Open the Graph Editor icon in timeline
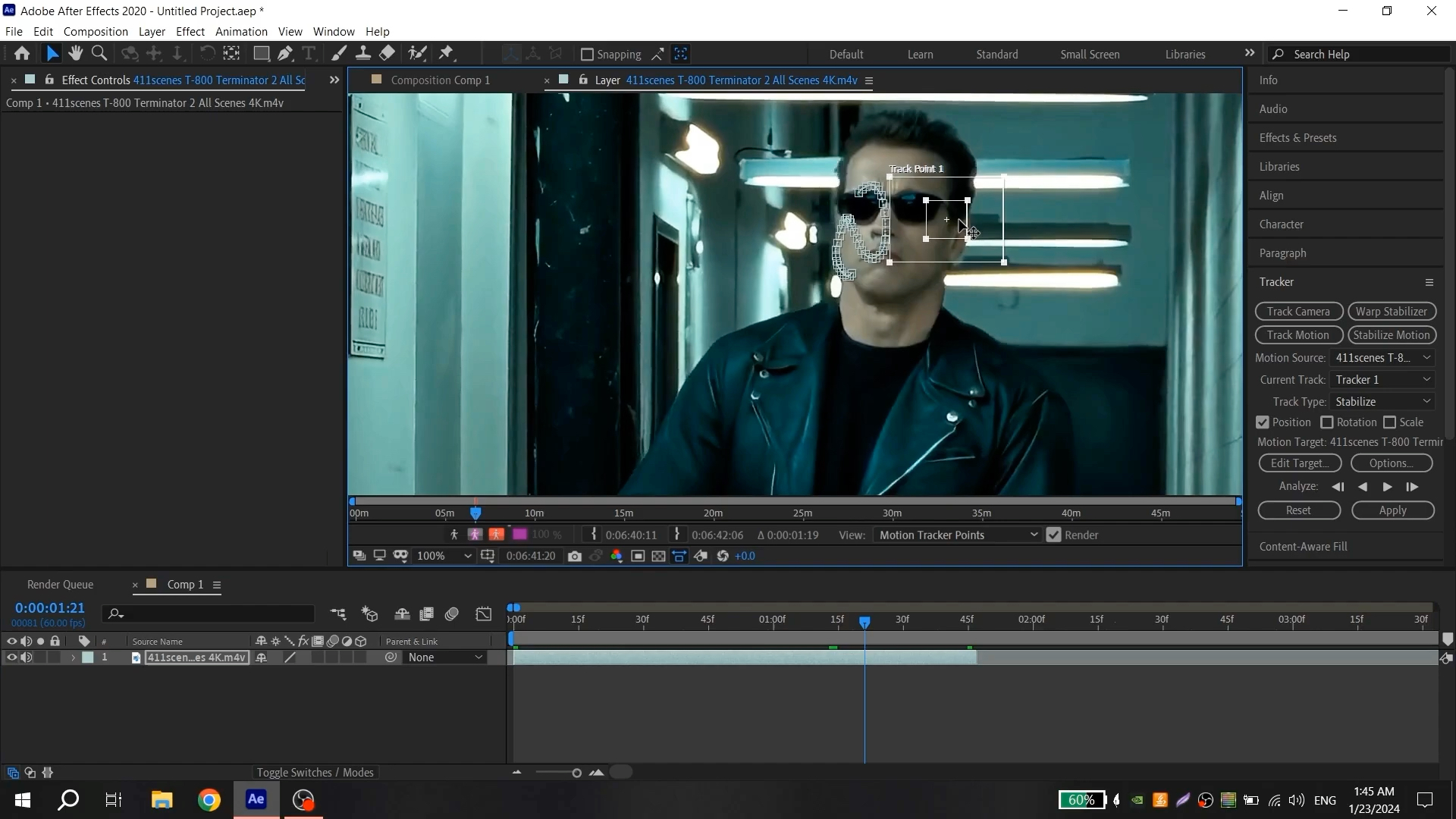The width and height of the screenshot is (1456, 819). [x=484, y=614]
